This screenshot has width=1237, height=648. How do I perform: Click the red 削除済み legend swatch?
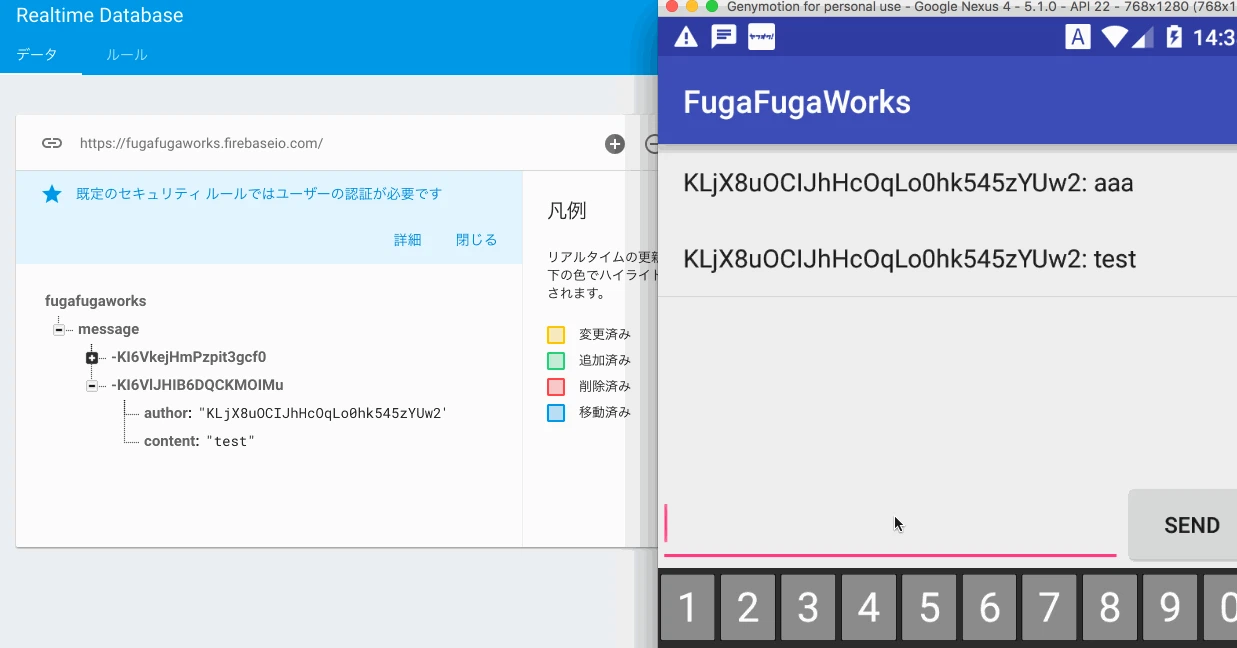click(556, 387)
